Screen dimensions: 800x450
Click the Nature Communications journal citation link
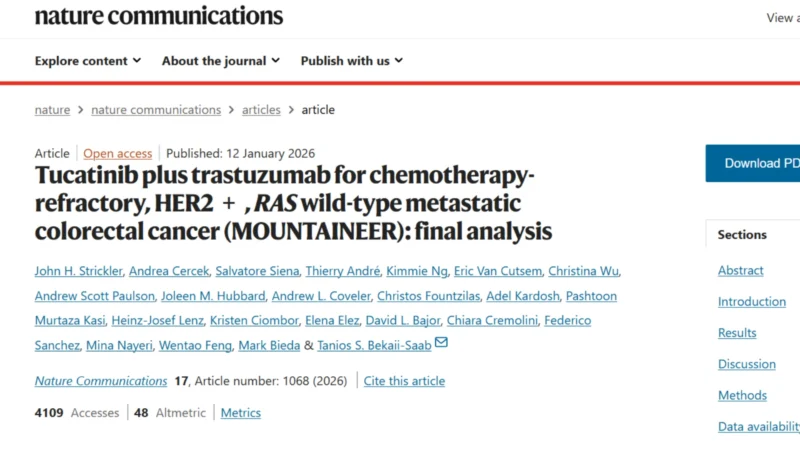(x=101, y=381)
